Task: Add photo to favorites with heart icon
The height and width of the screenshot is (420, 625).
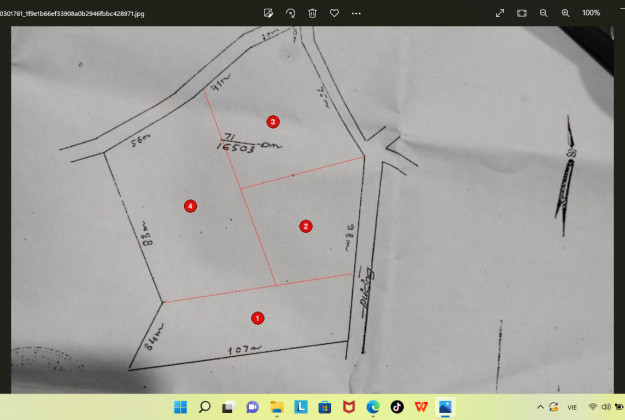Action: pos(334,13)
